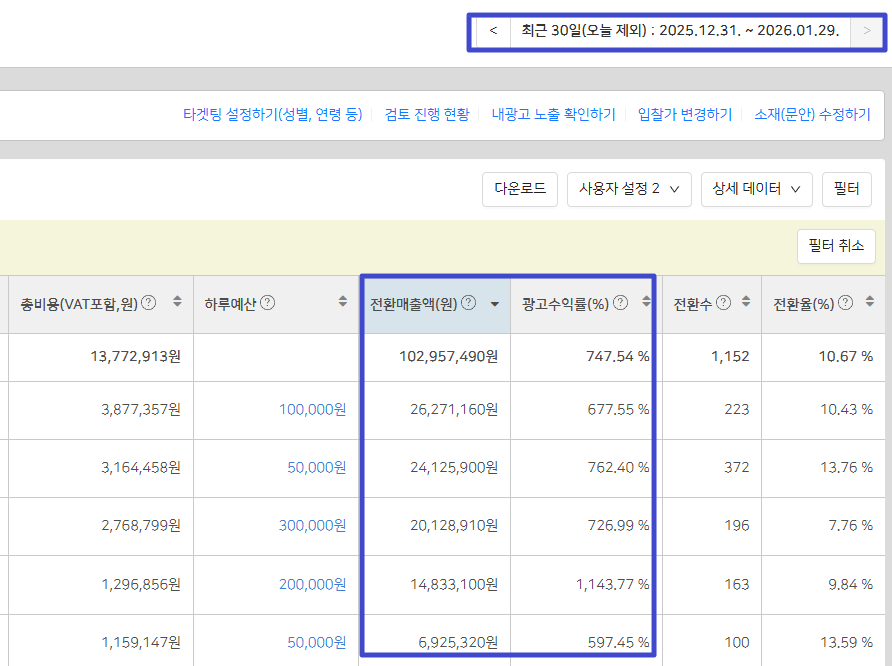This screenshot has height=666, width=892.
Task: Click help icon beside 총비용(VAT포함,원)
Action: pyautogui.click(x=149, y=303)
